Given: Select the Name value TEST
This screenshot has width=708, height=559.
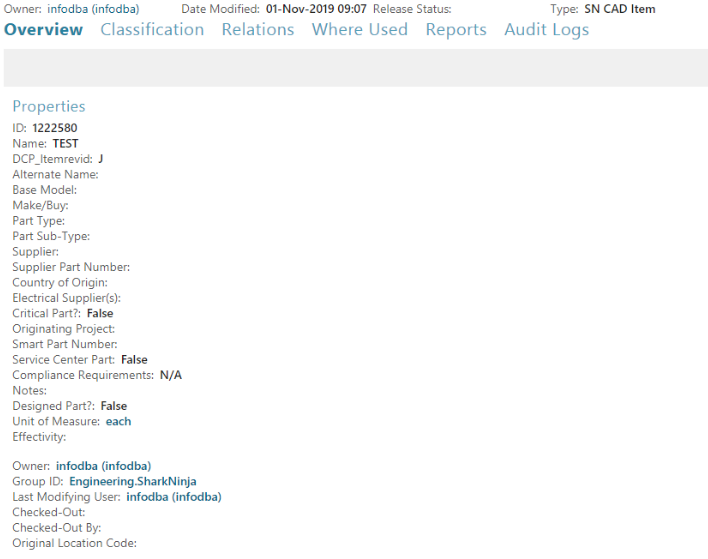Looking at the screenshot, I should tap(65, 144).
